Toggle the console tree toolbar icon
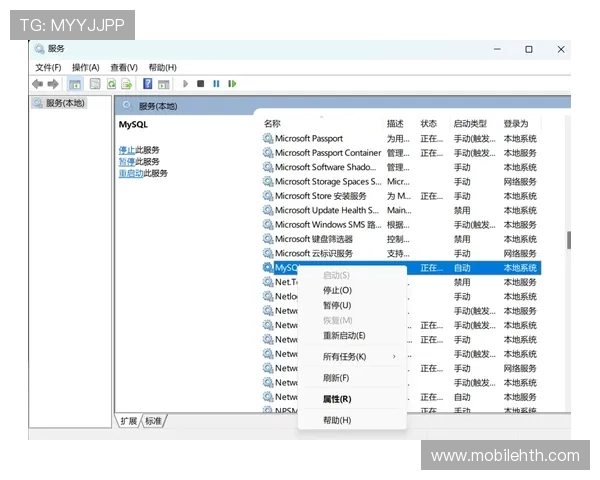This screenshot has width=600, height=480. click(x=75, y=84)
